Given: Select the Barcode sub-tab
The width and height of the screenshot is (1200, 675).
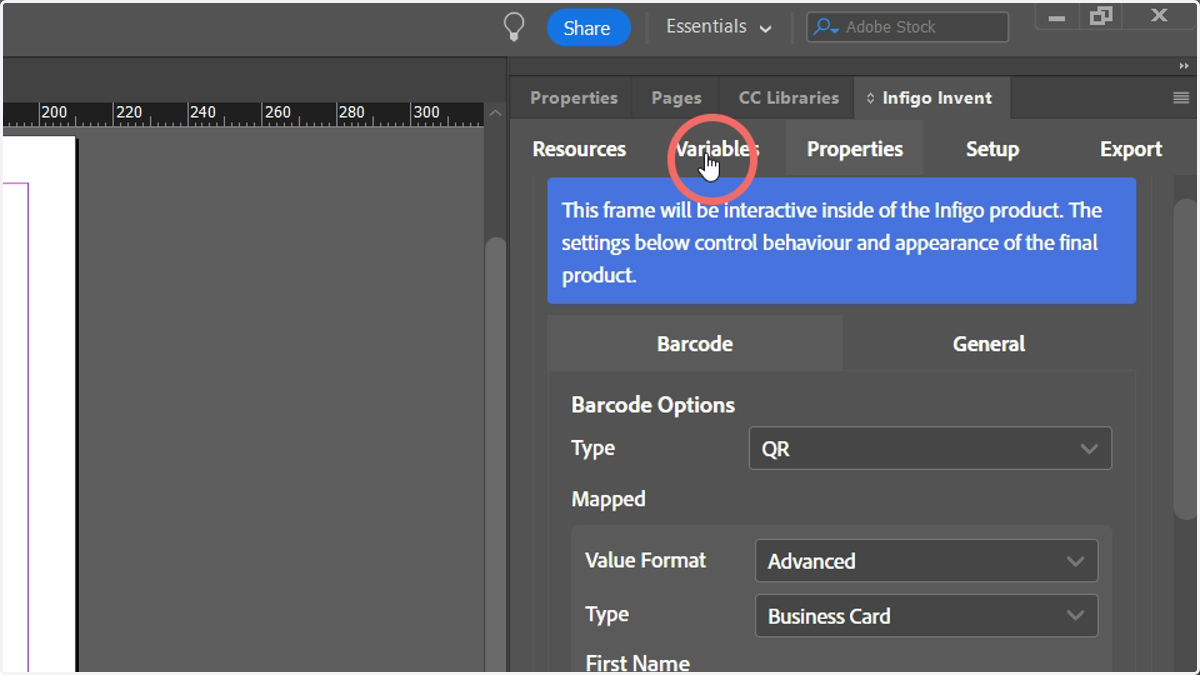Looking at the screenshot, I should [x=695, y=344].
